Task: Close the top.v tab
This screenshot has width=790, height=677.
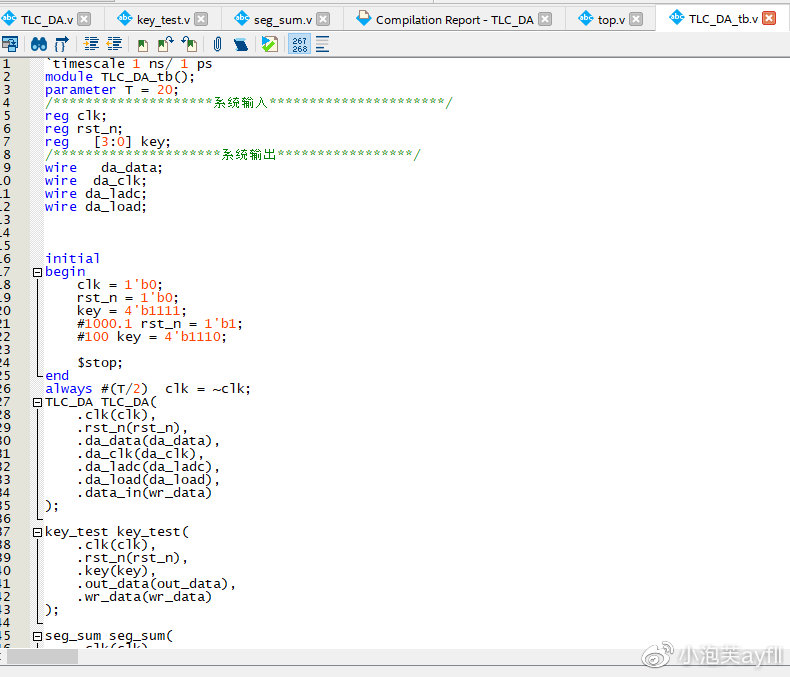Action: [x=636, y=19]
